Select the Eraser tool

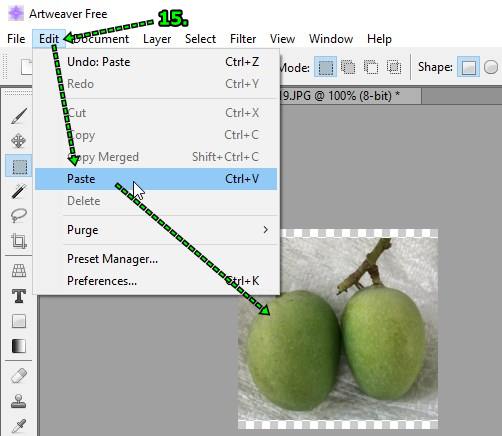point(19,376)
